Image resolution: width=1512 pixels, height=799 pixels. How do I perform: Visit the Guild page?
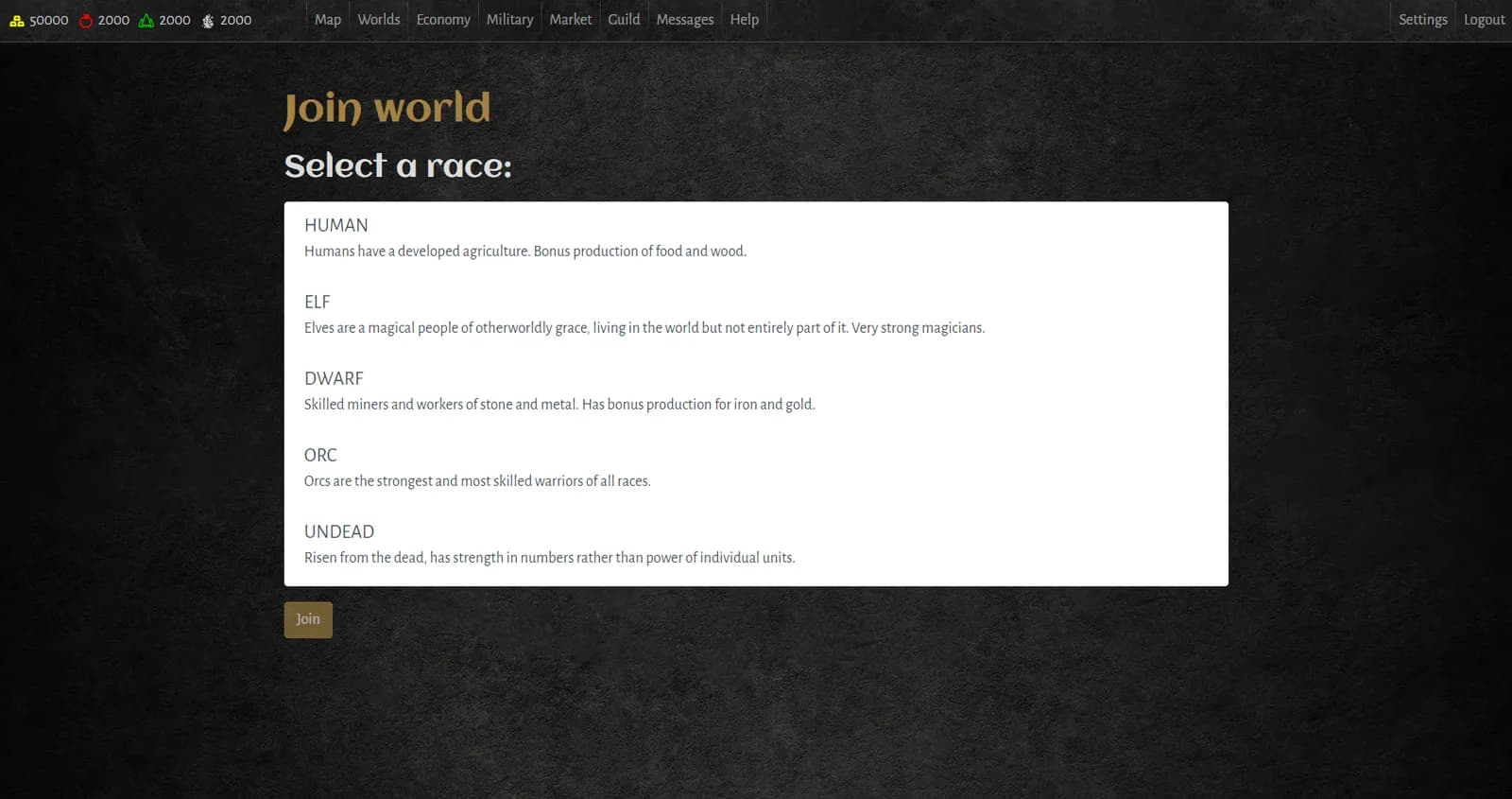(x=624, y=20)
